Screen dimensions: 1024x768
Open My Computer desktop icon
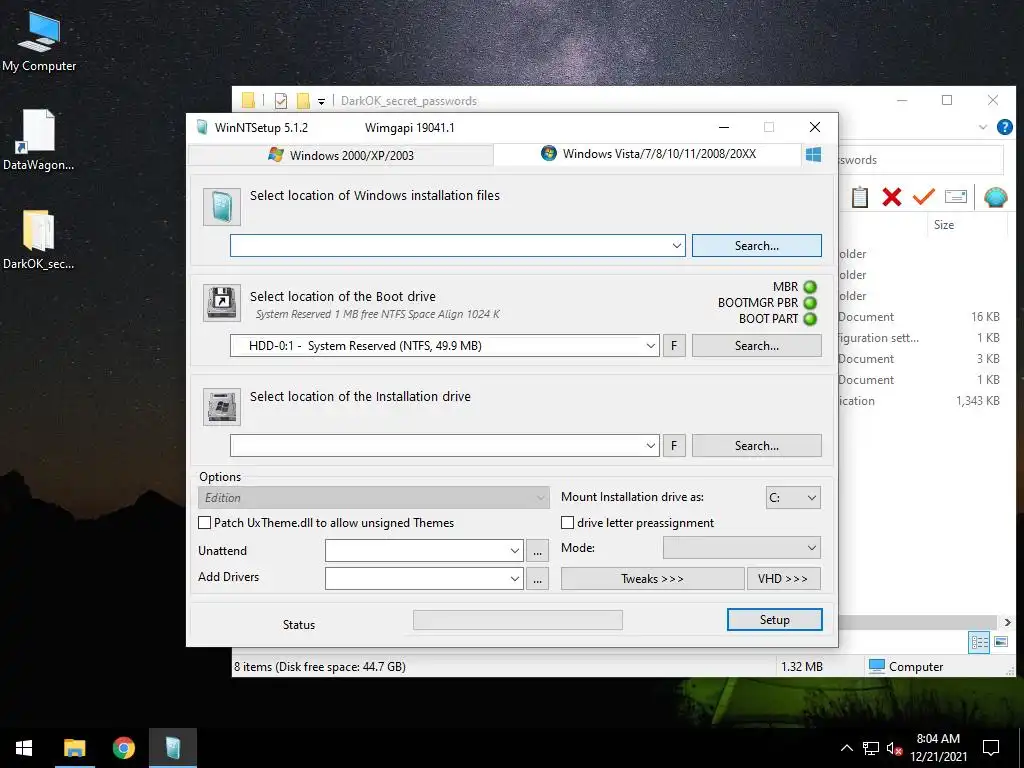click(39, 40)
